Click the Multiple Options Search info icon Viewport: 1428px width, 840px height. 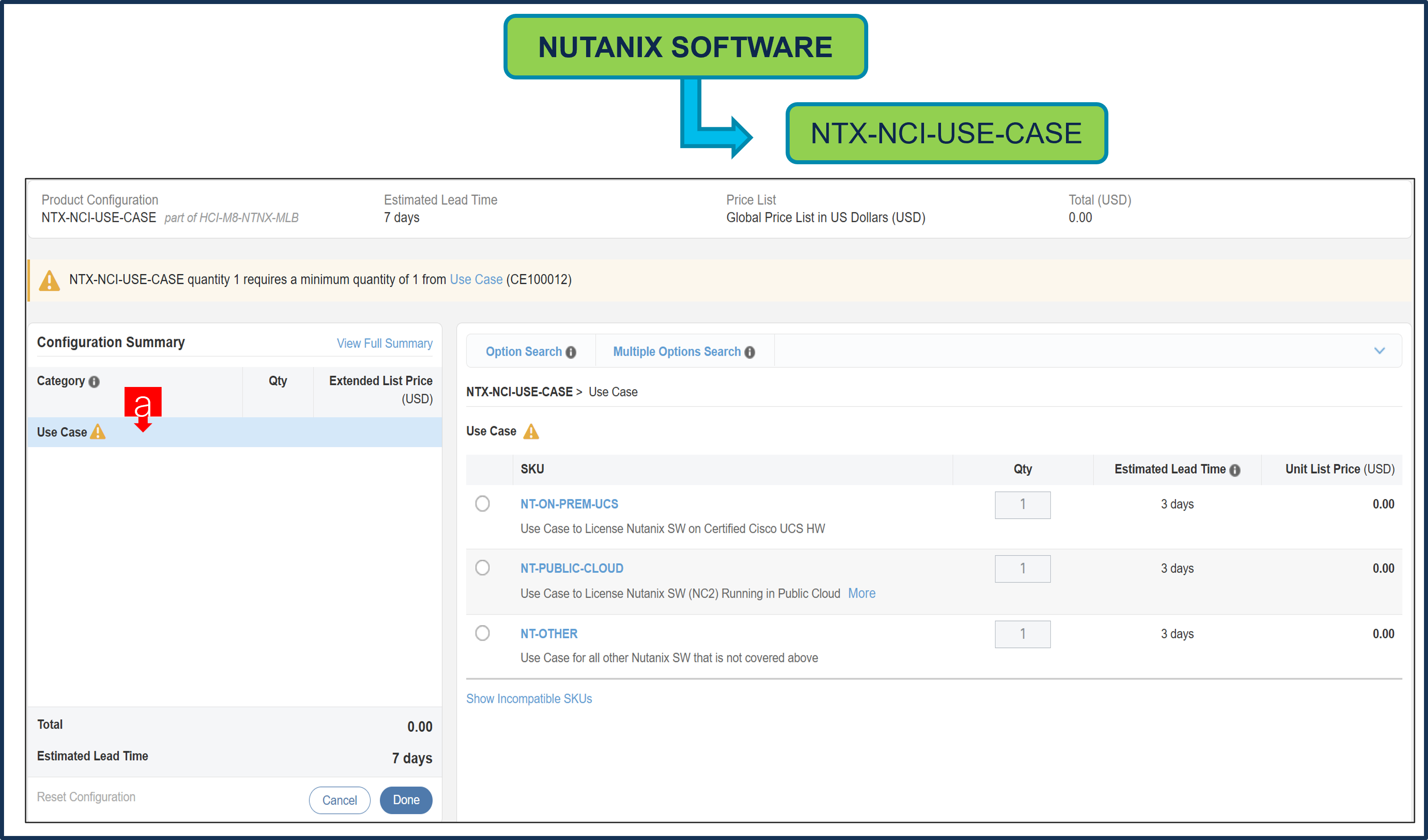[x=749, y=352]
